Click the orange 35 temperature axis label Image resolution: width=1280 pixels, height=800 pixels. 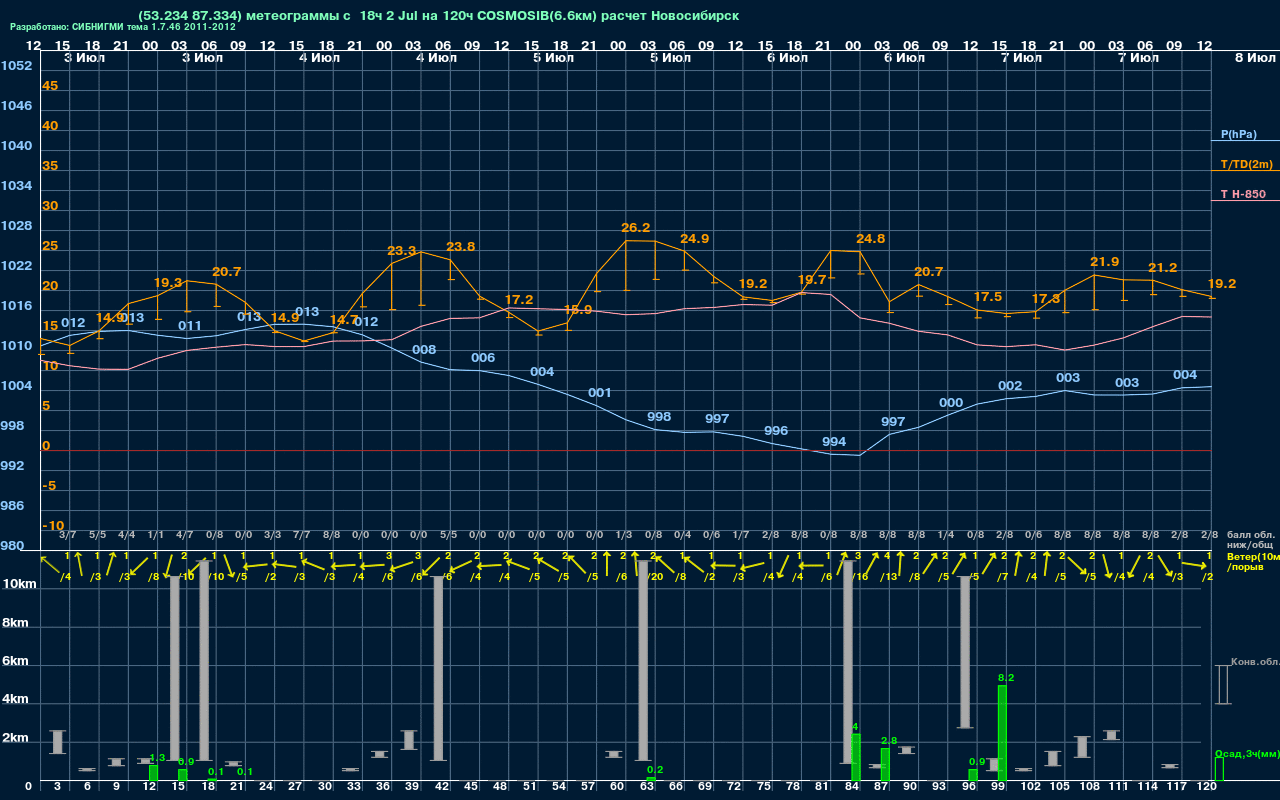coord(50,166)
